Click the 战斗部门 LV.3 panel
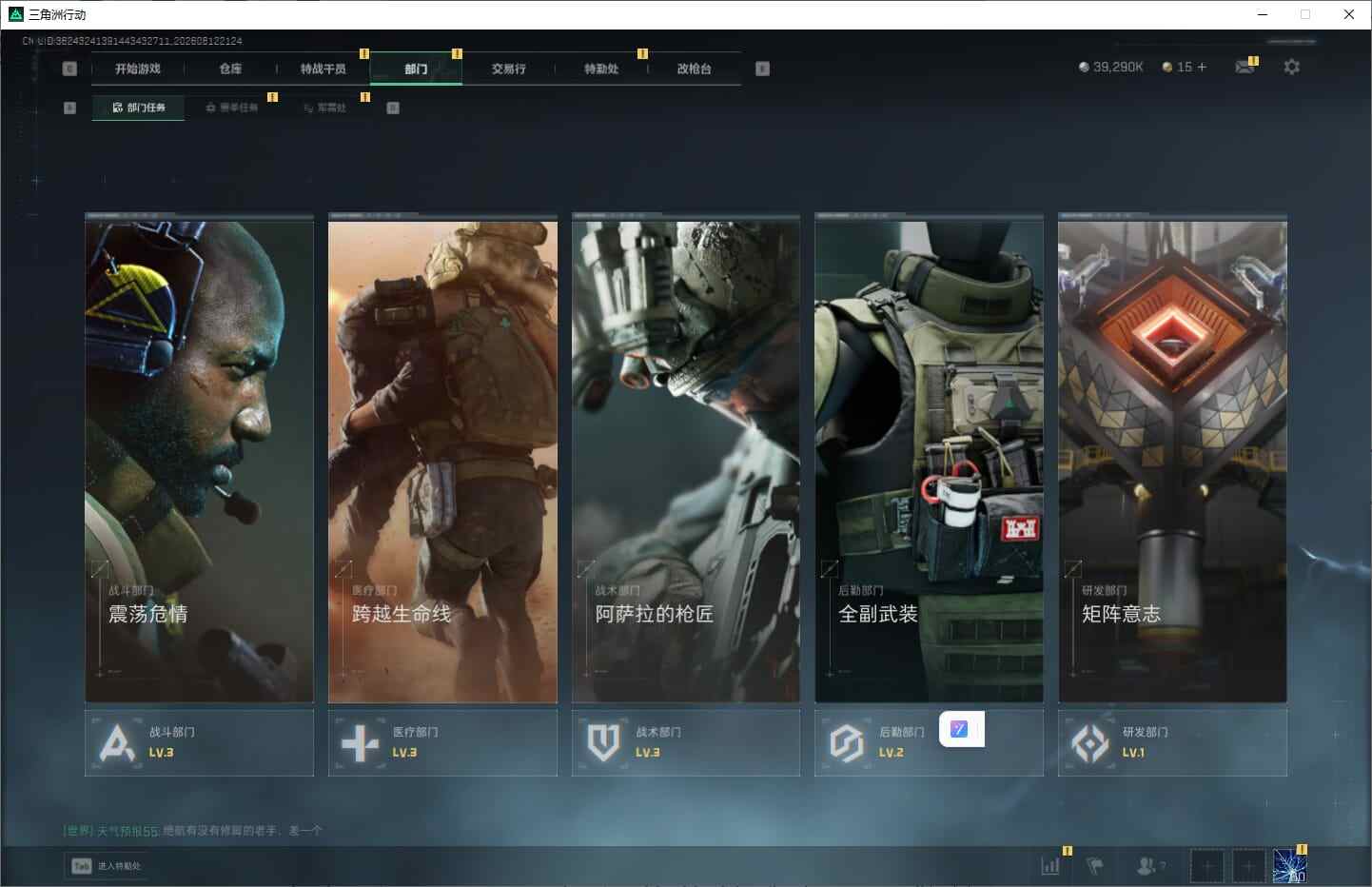Image resolution: width=1372 pixels, height=887 pixels. coord(199,742)
